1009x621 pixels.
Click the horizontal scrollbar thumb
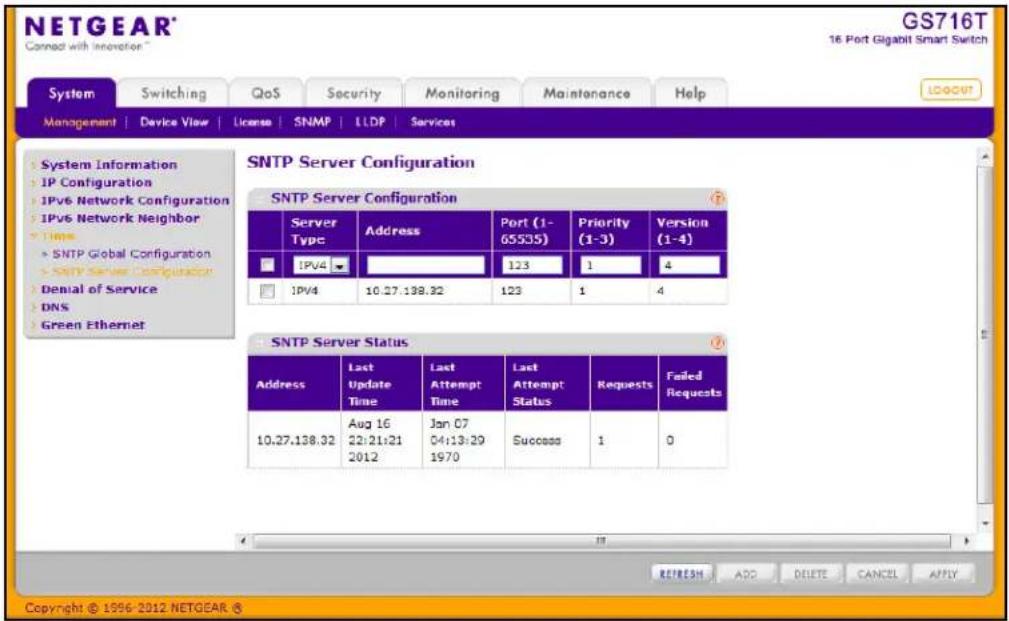601,541
